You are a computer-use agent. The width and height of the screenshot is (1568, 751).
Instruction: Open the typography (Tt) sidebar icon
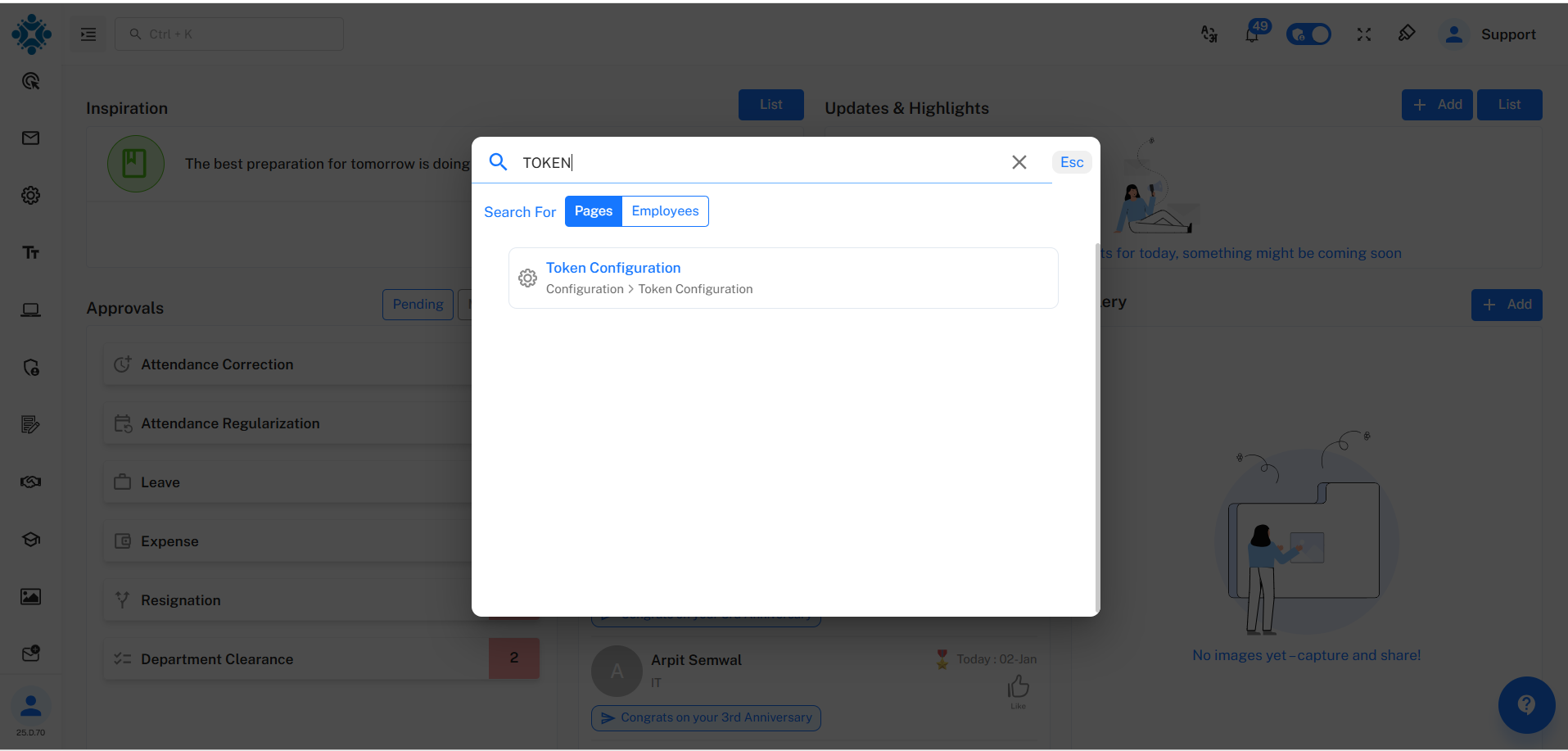30,252
